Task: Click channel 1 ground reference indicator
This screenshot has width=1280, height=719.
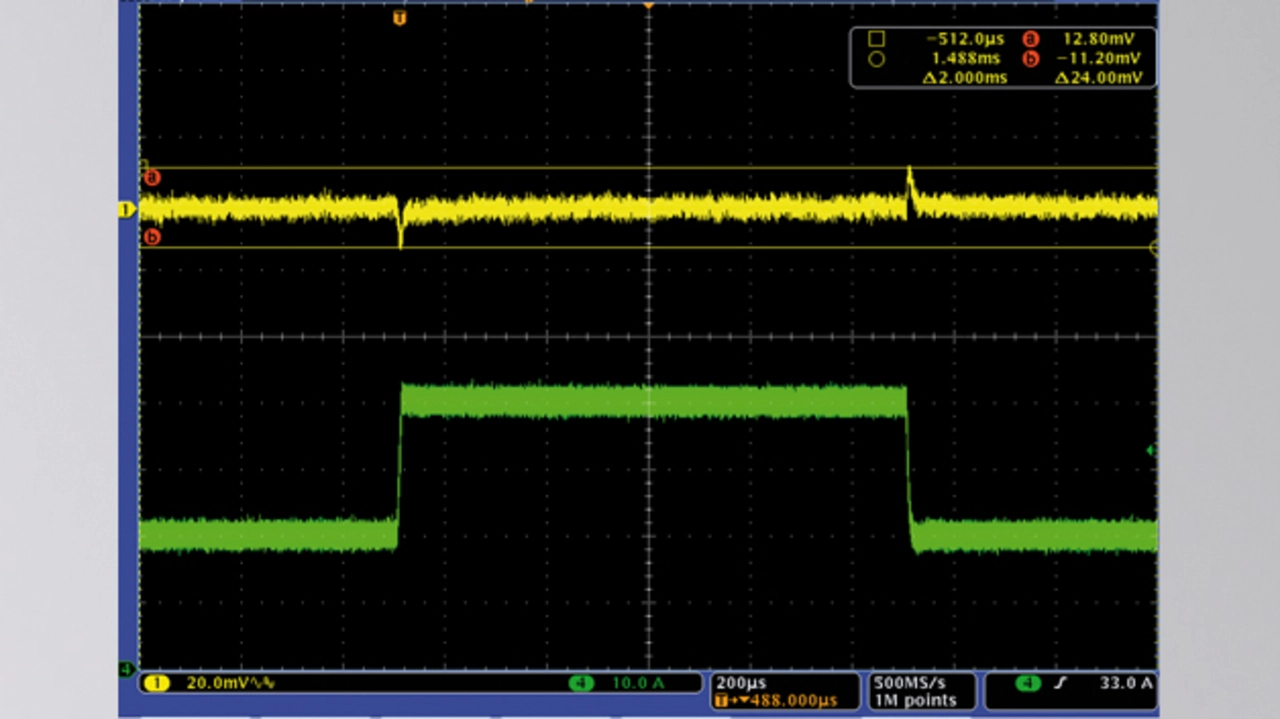Action: (127, 210)
